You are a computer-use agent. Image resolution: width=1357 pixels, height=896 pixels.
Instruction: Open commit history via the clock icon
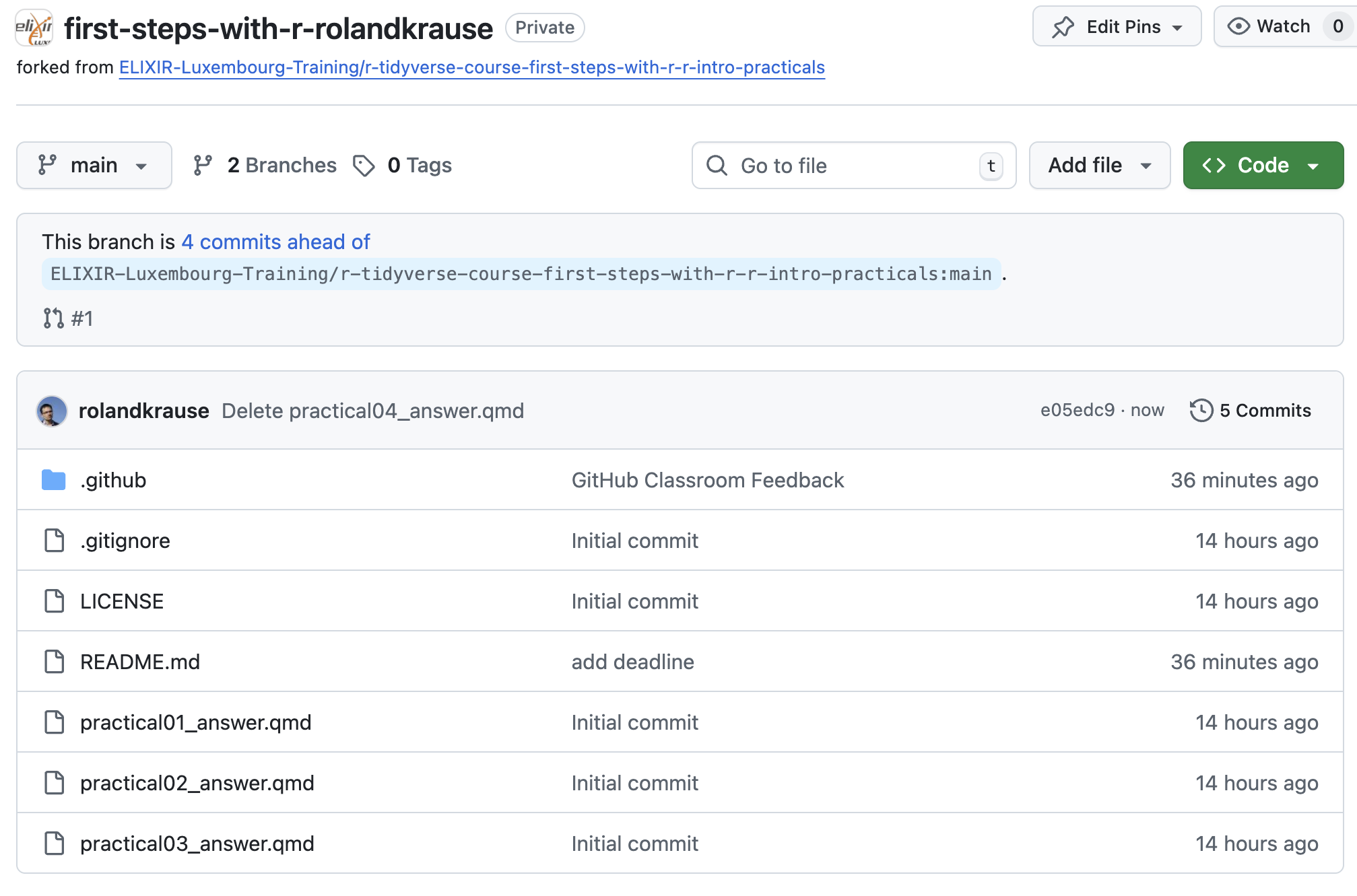point(1201,411)
